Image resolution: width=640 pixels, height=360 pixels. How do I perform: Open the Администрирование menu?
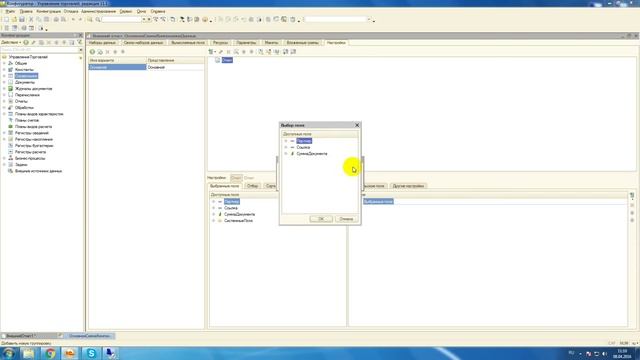[98, 11]
